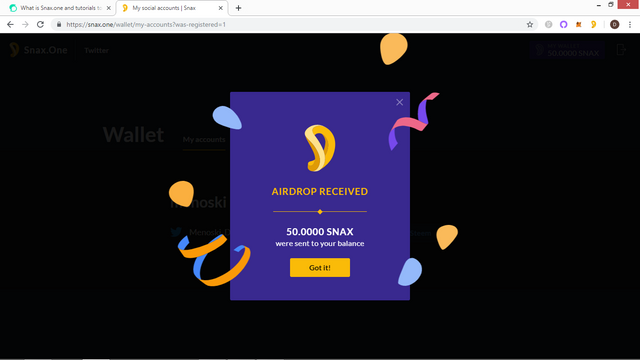Screen dimensions: 640x360
Task: Select the My accounts tab
Action: pos(204,140)
